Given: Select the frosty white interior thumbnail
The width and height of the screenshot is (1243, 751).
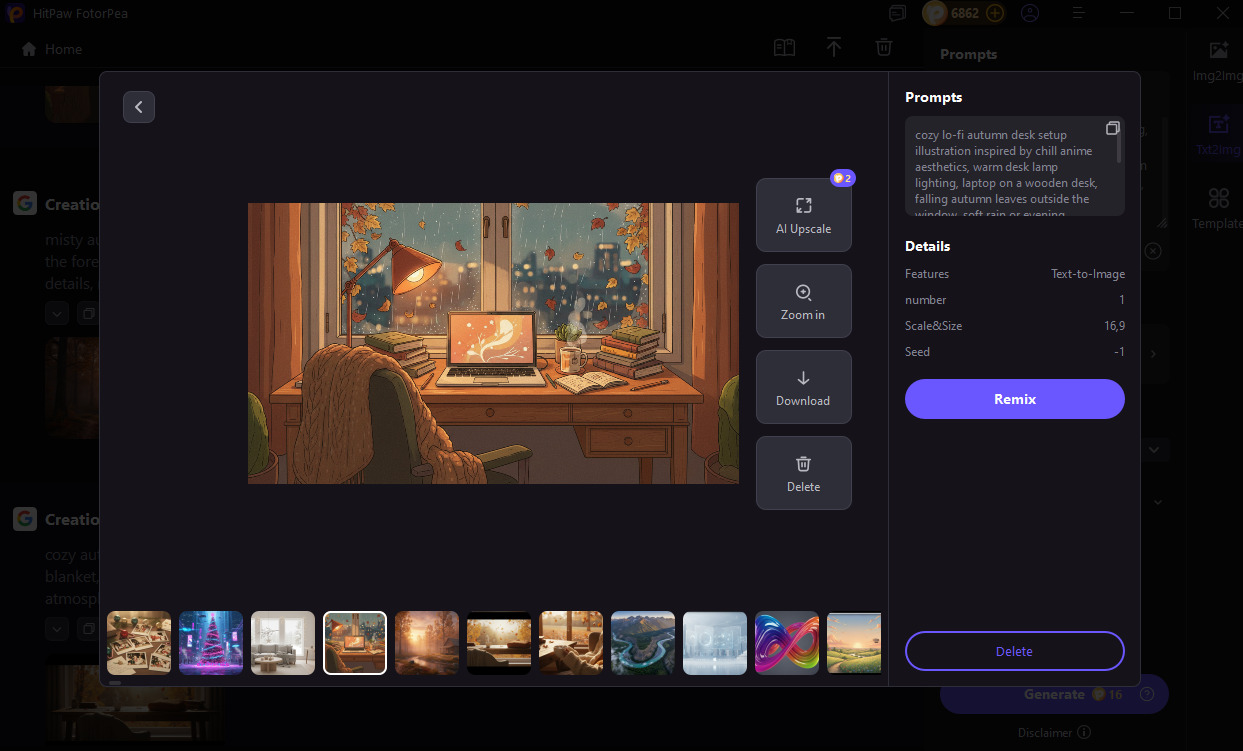Looking at the screenshot, I should pos(715,643).
